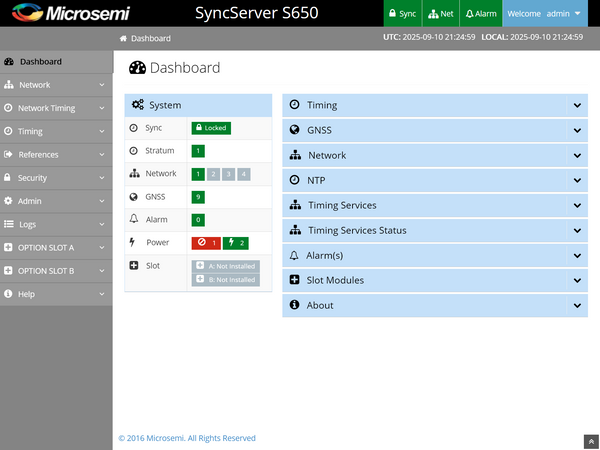This screenshot has height=450, width=600.
Task: Open the References sidebar menu
Action: pyautogui.click(x=56, y=155)
